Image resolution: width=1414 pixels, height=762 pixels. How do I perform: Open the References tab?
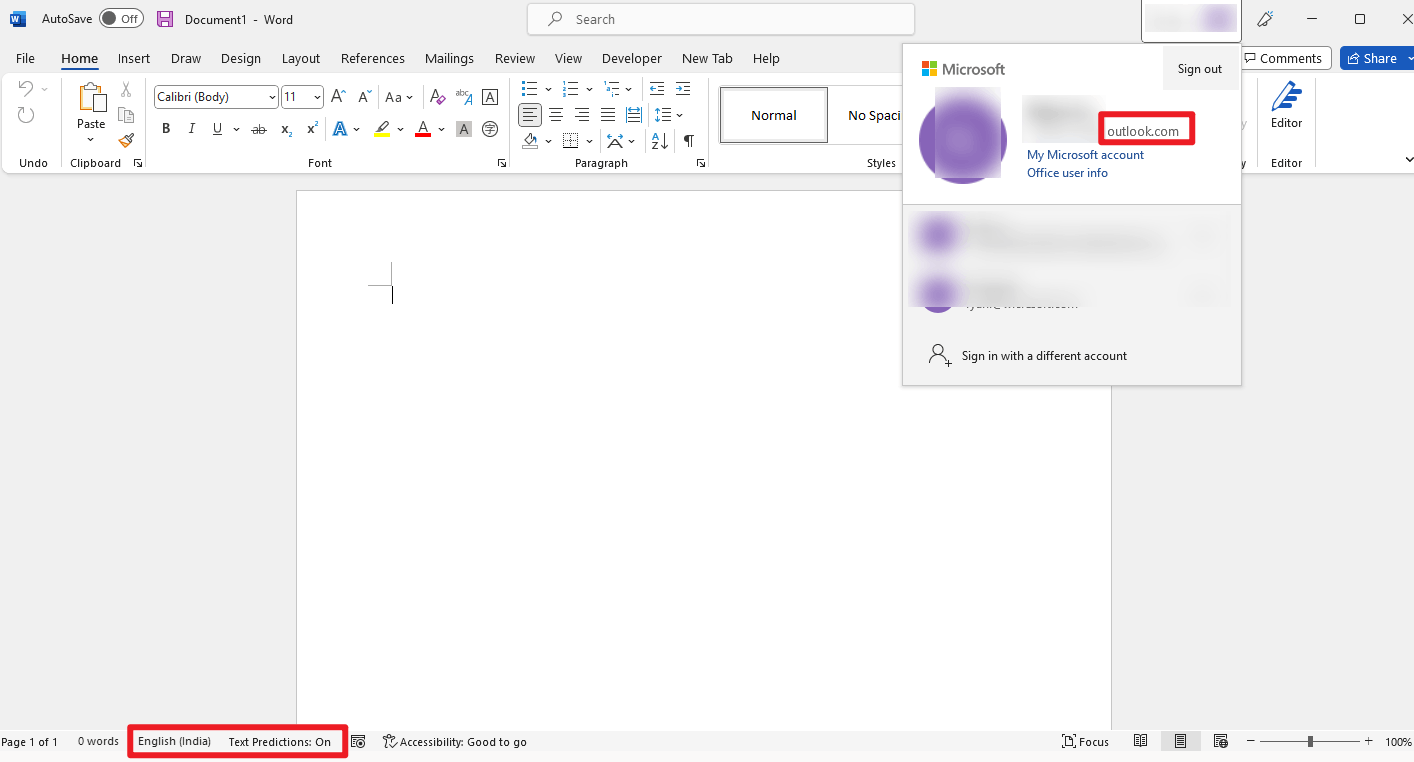point(373,58)
